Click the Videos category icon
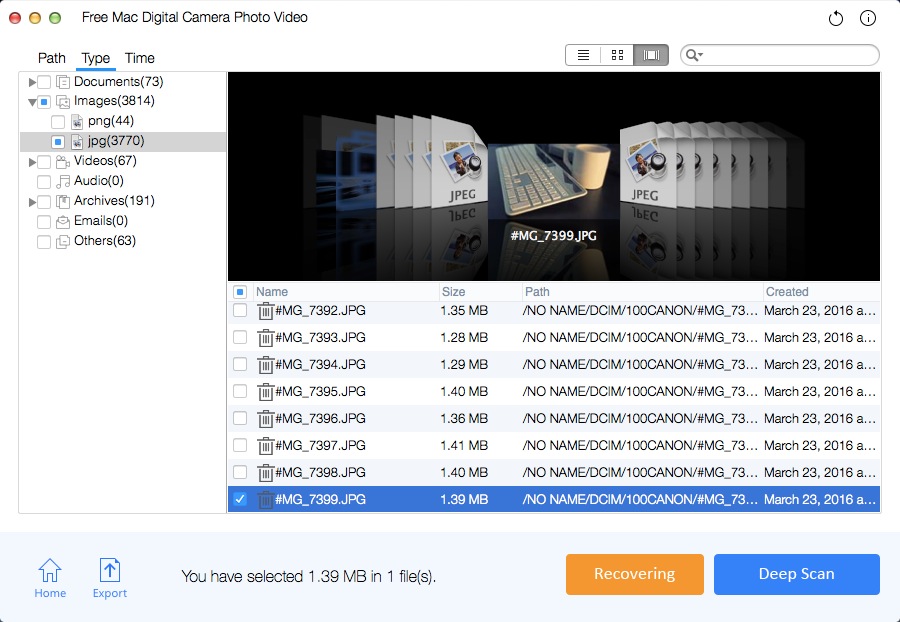 pos(63,162)
